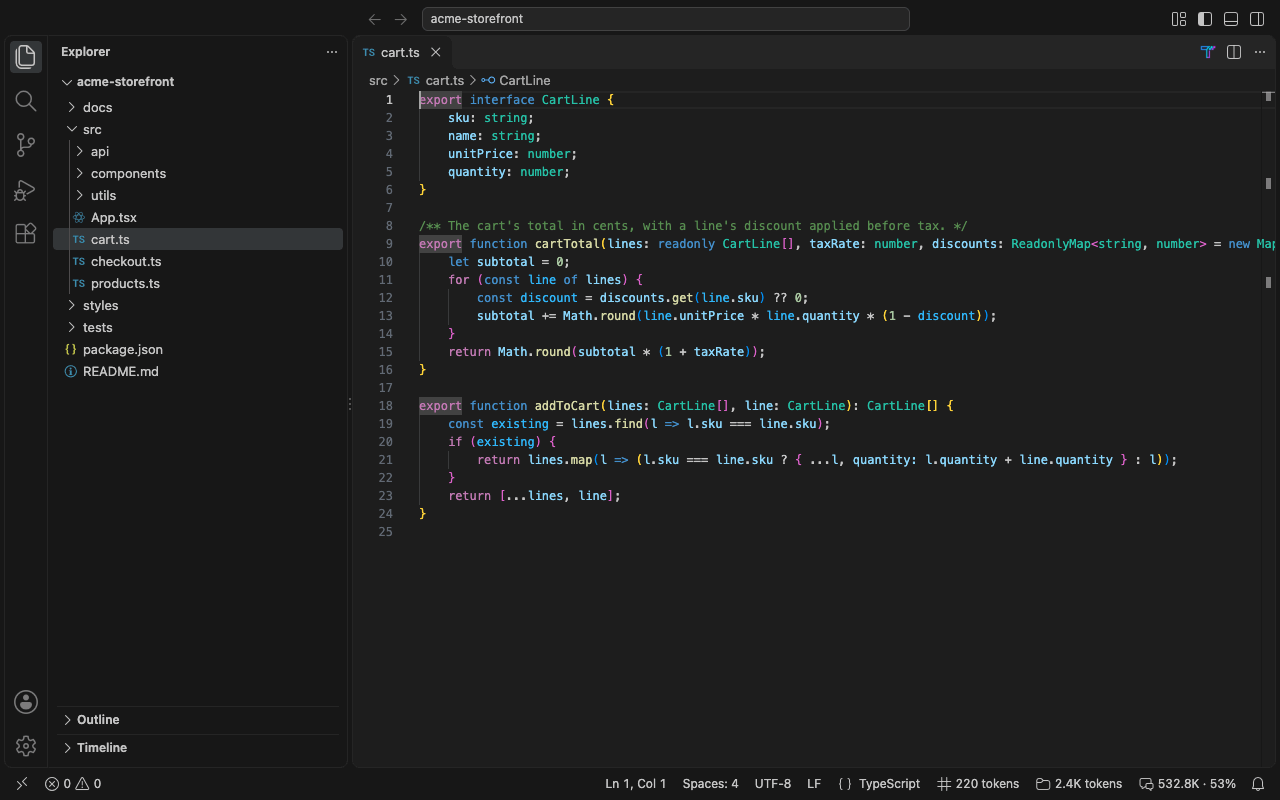Open the Source Control view
This screenshot has width=1280, height=800.
(26, 145)
